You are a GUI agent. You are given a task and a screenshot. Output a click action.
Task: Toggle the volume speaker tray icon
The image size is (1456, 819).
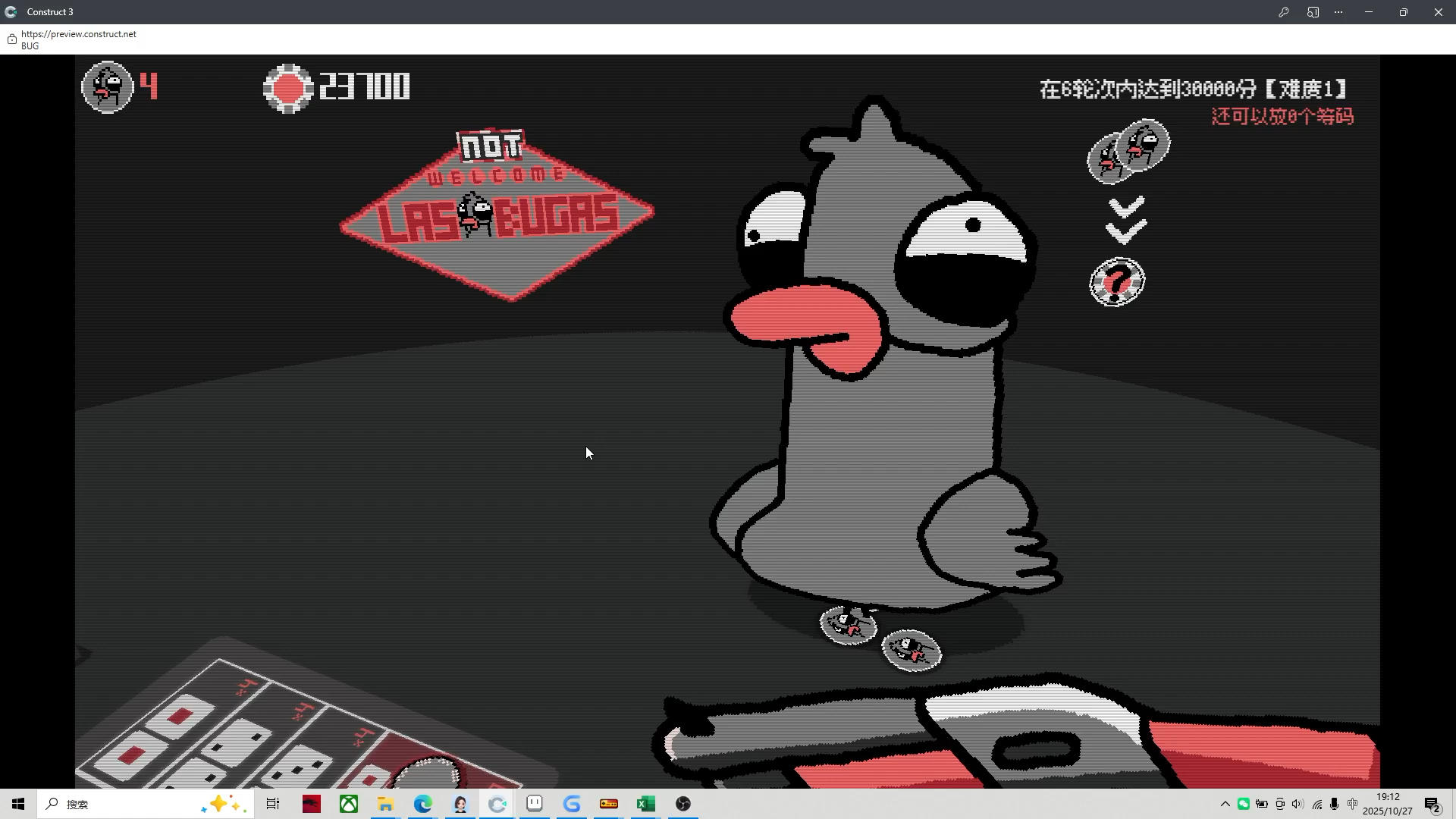pos(1298,804)
